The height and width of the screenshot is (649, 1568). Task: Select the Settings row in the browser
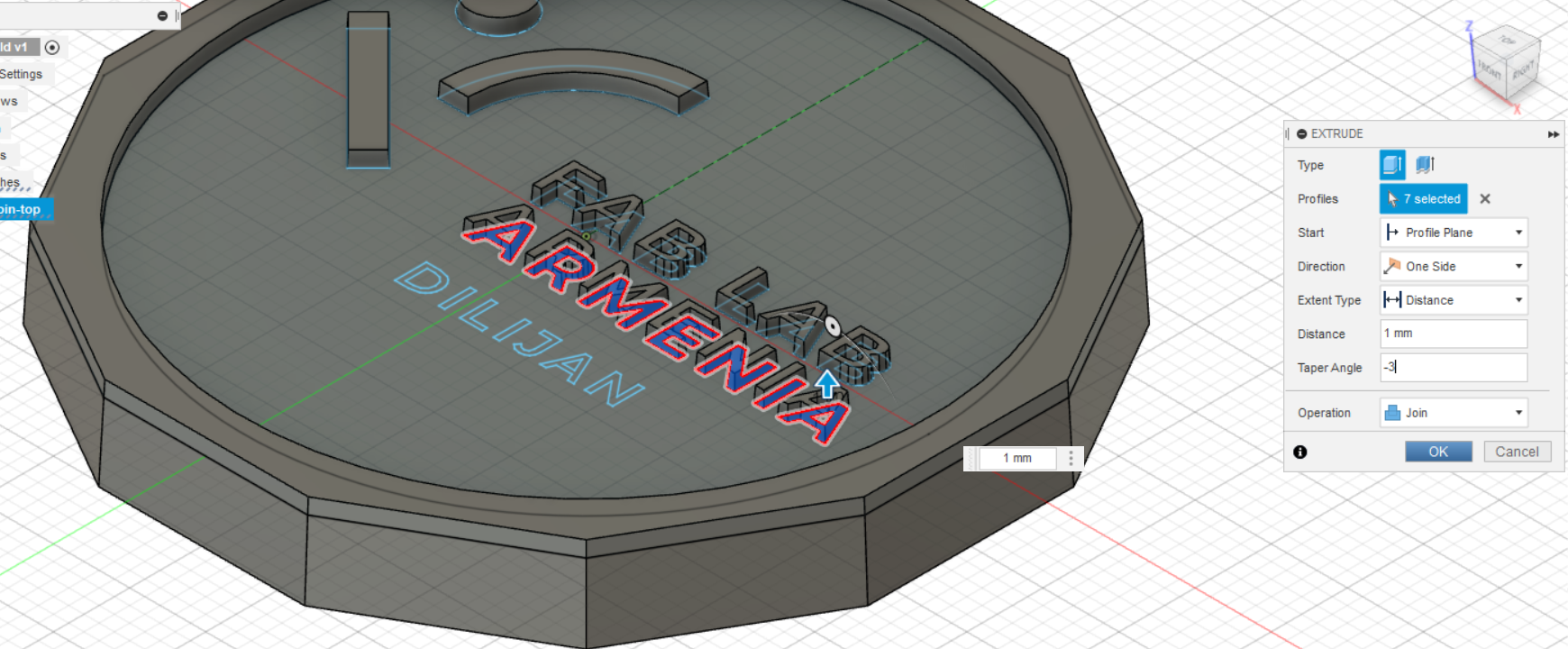(22, 74)
